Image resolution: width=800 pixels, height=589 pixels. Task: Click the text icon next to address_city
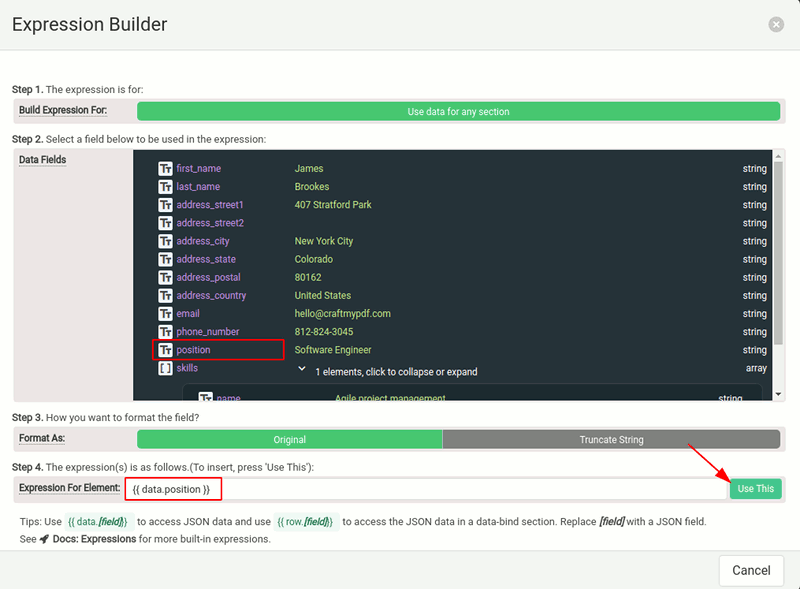coord(166,240)
